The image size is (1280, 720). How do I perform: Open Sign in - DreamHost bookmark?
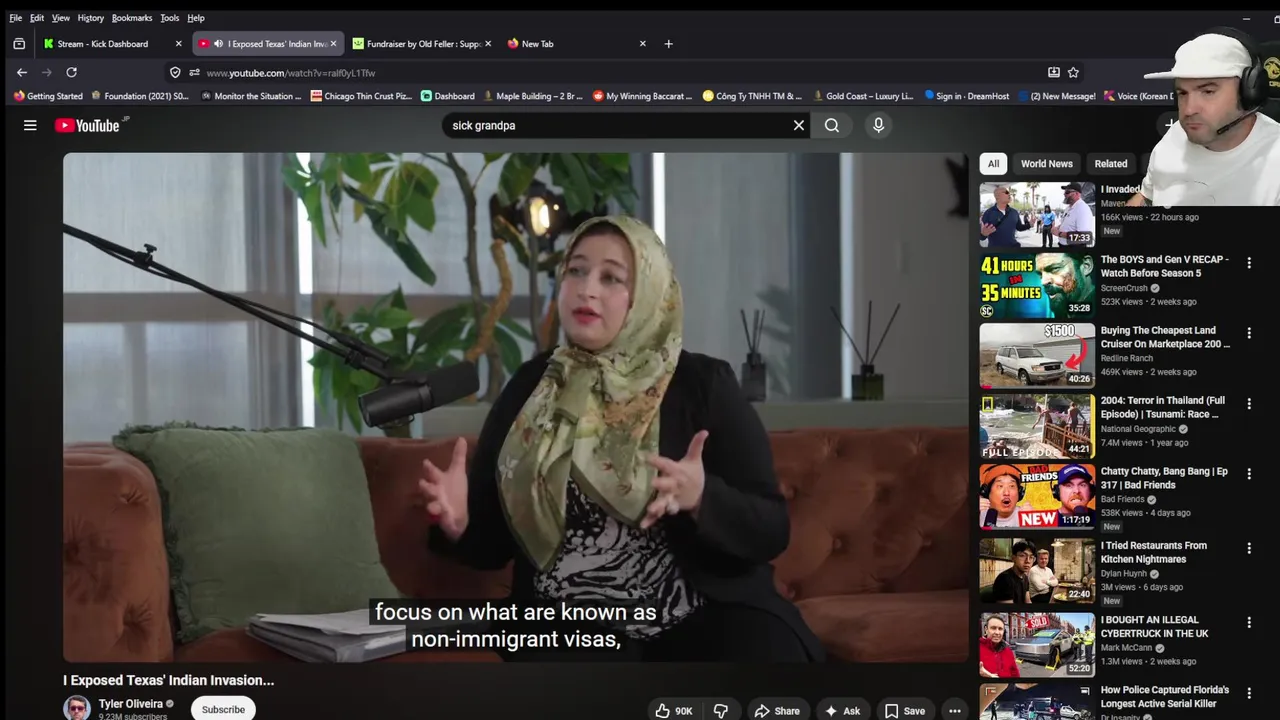pos(967,96)
